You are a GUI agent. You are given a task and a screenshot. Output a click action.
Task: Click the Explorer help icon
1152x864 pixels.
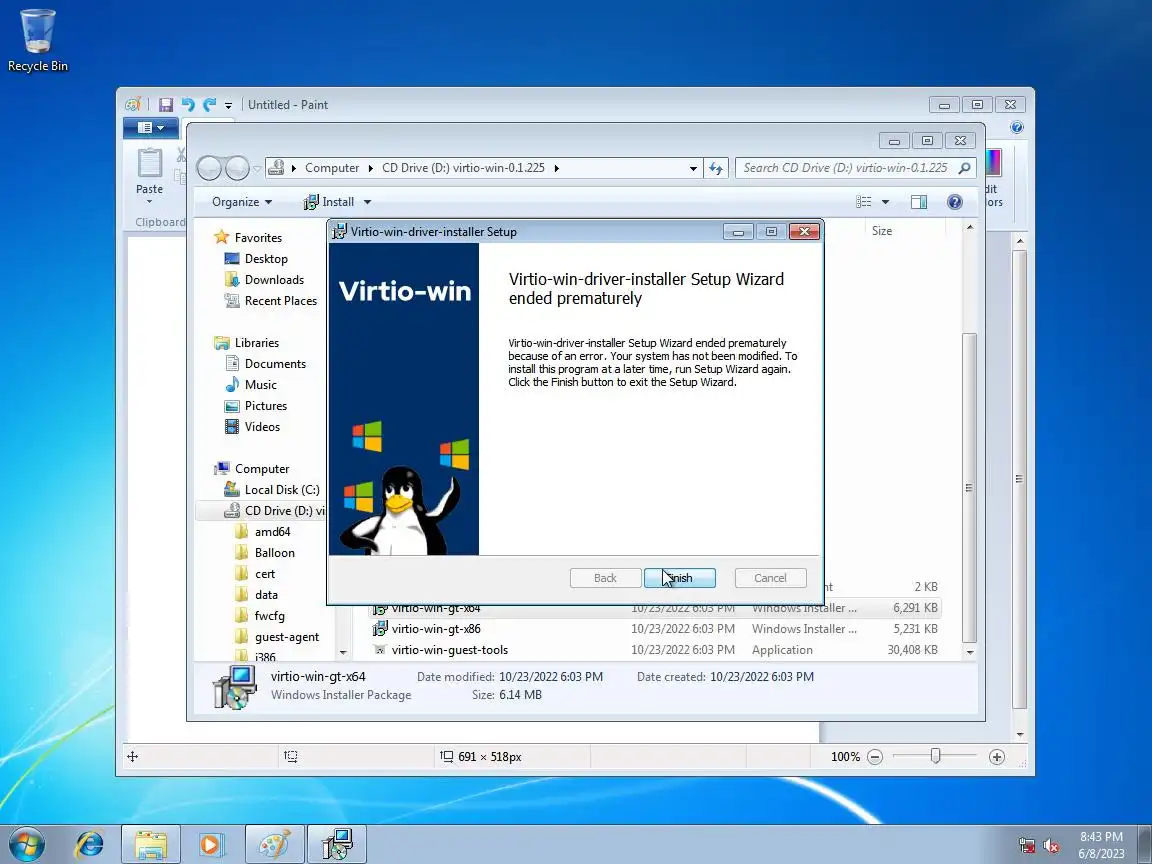(x=954, y=202)
